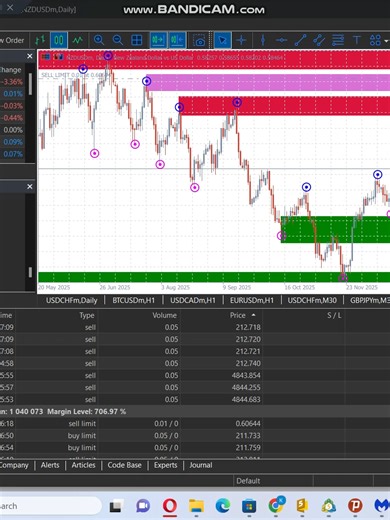This screenshot has height=520, width=390.
Task: Open the EURUSDm,H1 chart tab
Action: pos(252,300)
